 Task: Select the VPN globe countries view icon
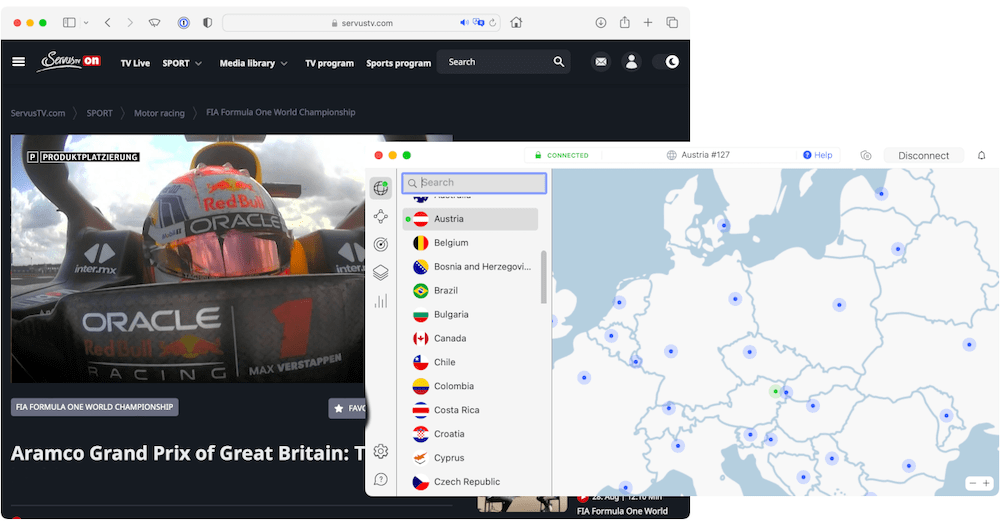point(381,188)
